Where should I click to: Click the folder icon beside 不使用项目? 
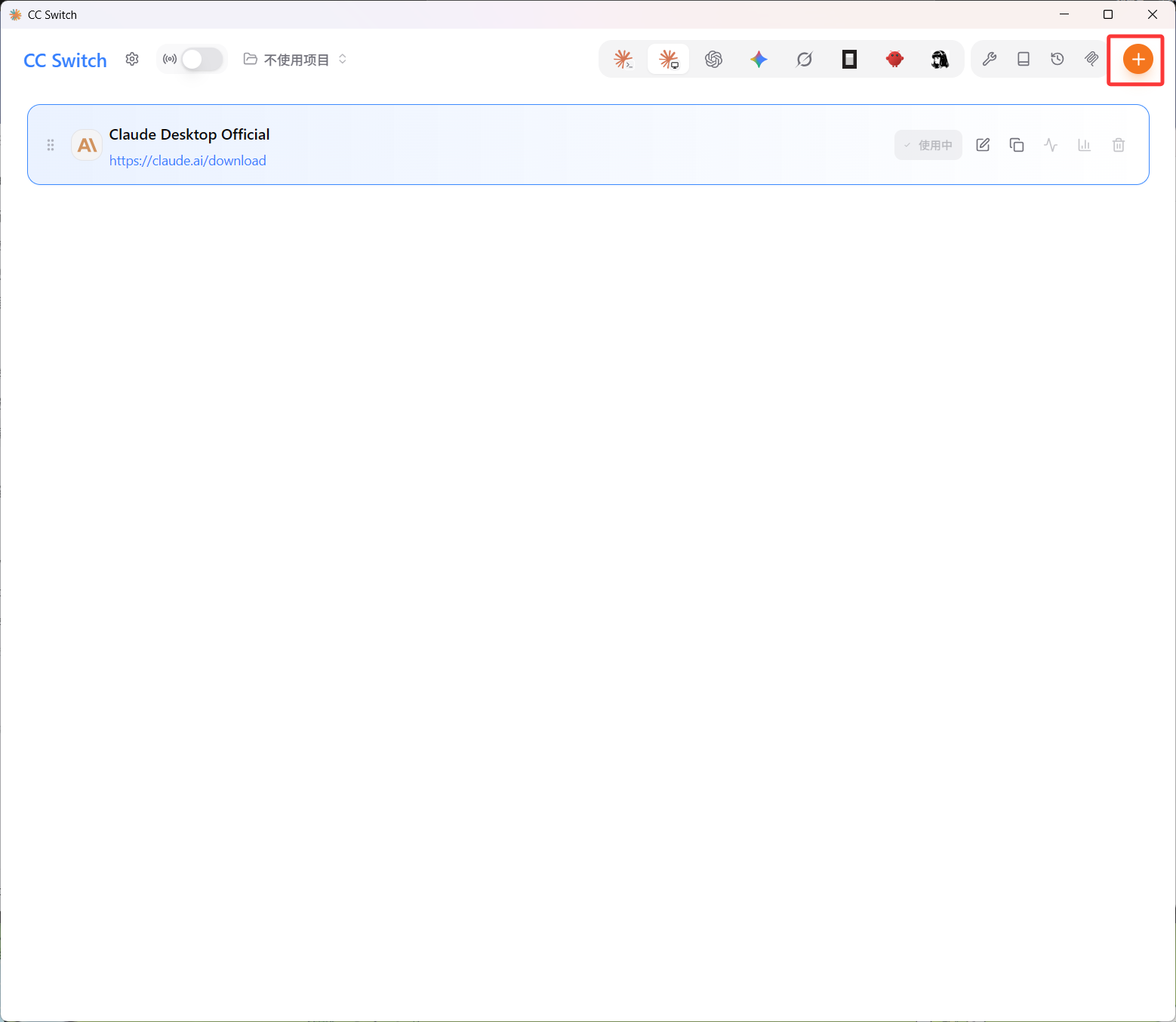(251, 59)
